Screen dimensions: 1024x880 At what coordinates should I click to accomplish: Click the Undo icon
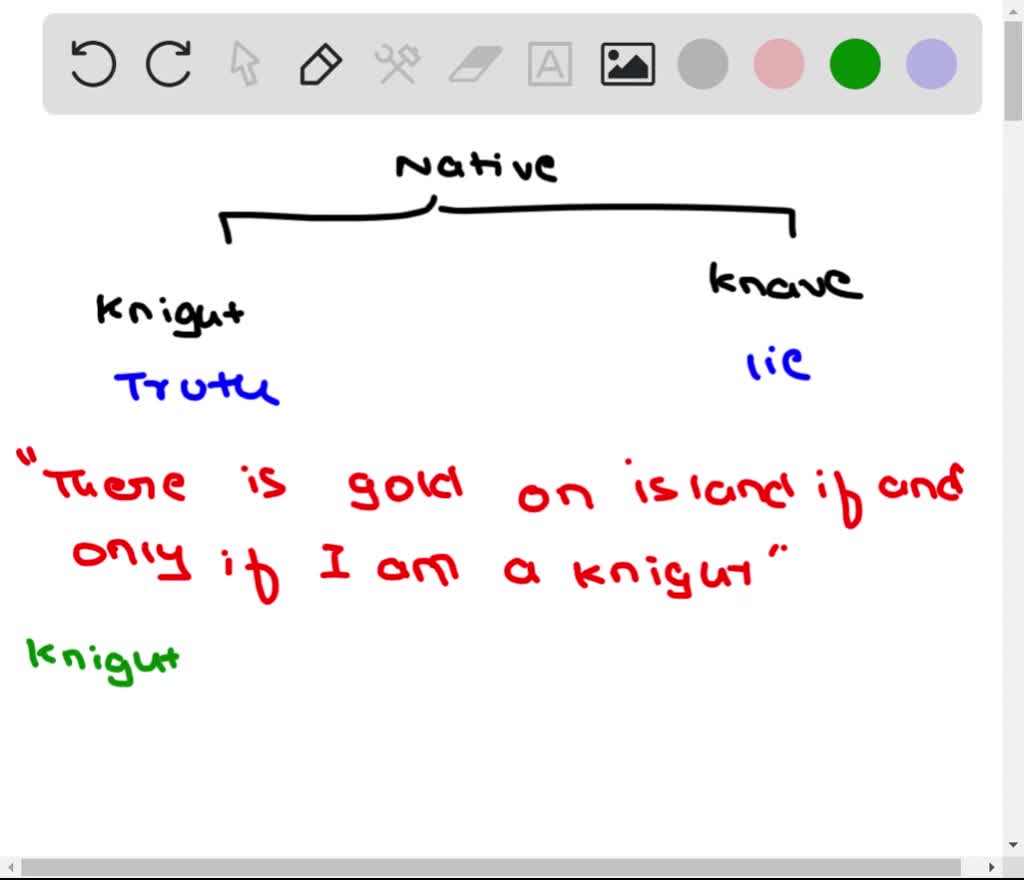pyautogui.click(x=92, y=63)
